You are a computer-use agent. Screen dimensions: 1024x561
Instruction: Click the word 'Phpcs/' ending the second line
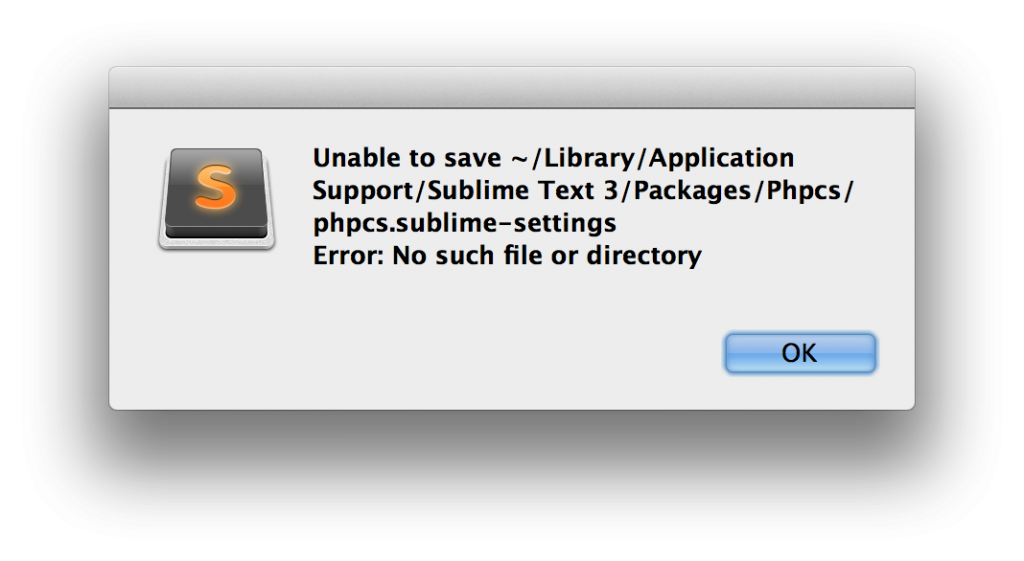pyautogui.click(x=810, y=191)
